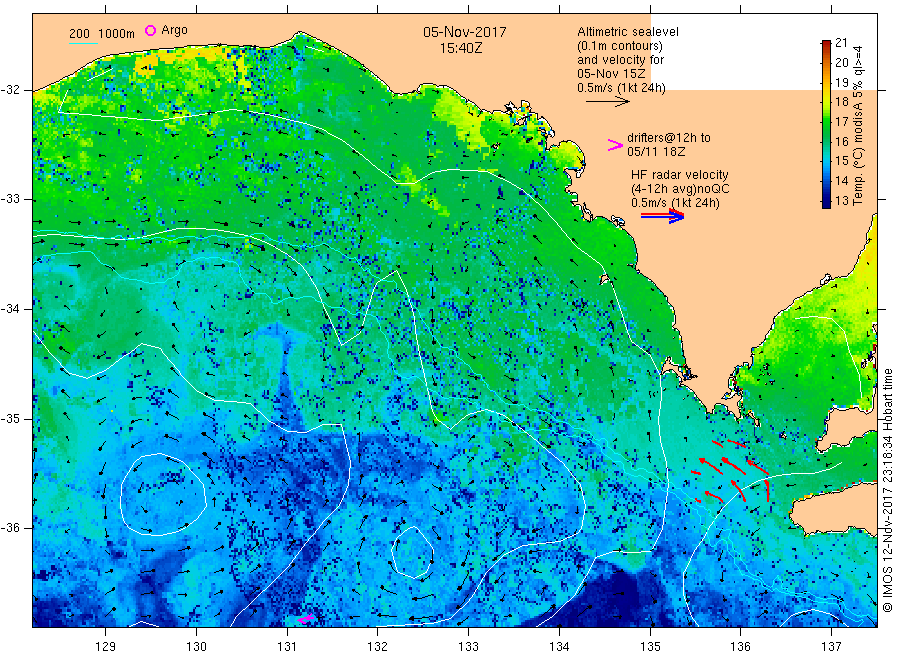Click the temperature color bar
The height and width of the screenshot is (660, 900).
click(x=826, y=124)
